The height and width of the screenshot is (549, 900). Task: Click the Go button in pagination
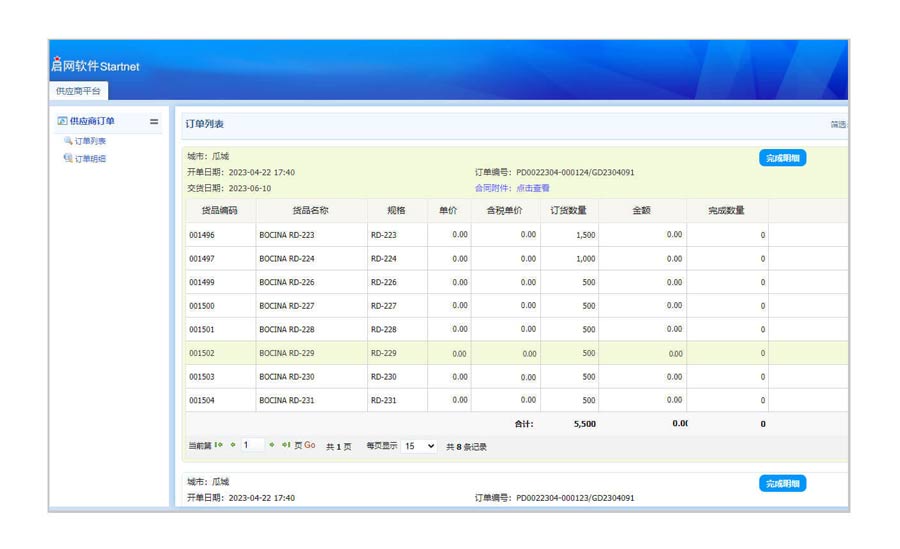[x=309, y=446]
